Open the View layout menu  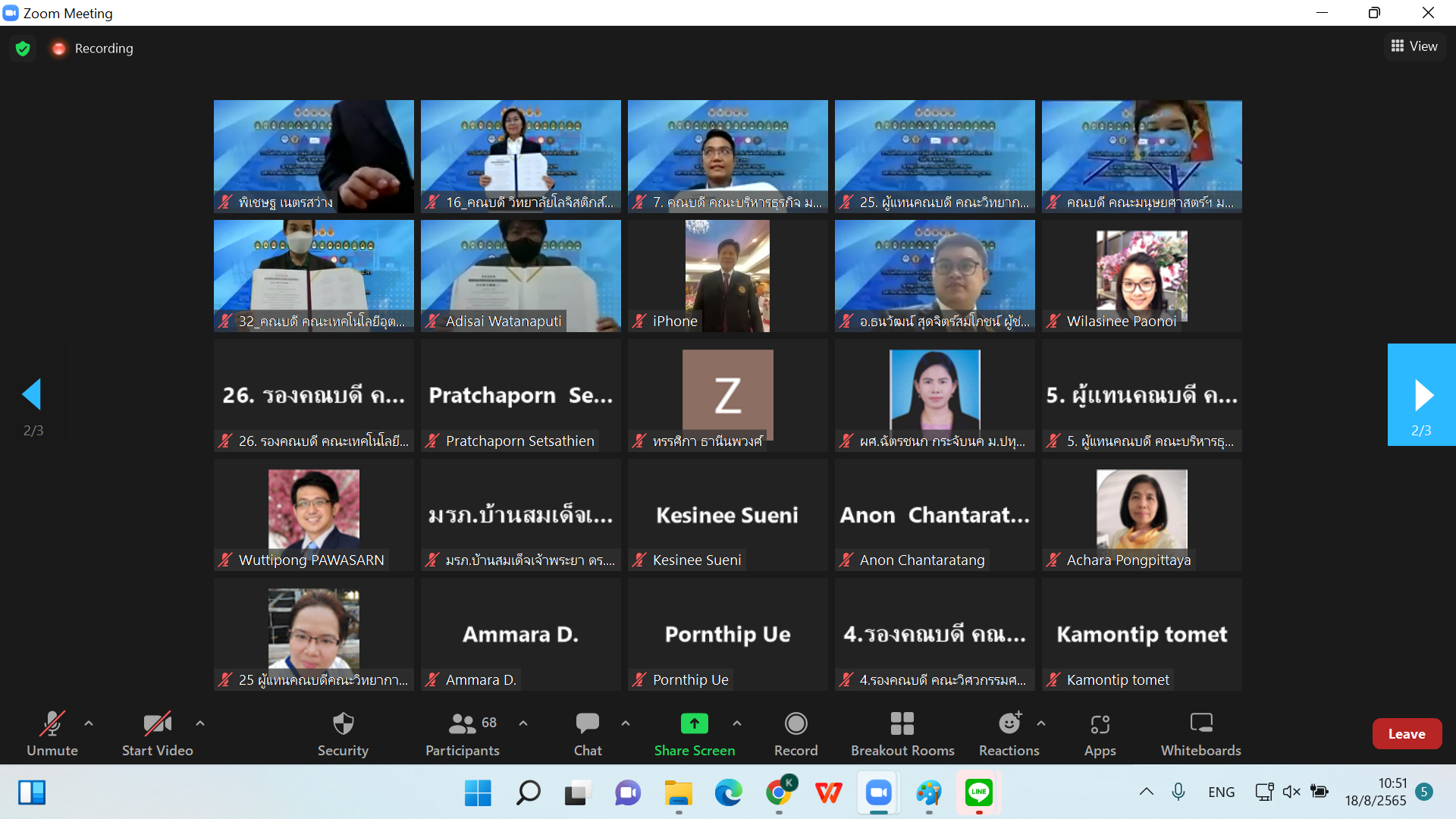click(1414, 46)
